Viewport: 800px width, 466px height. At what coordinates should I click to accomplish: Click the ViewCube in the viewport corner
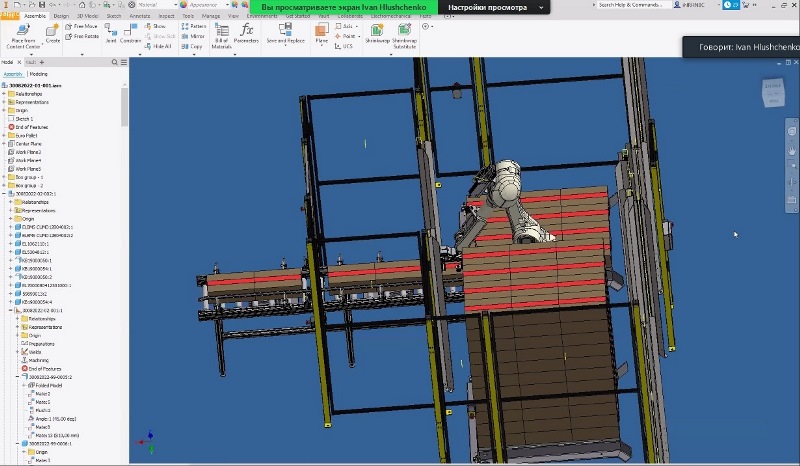tap(774, 92)
